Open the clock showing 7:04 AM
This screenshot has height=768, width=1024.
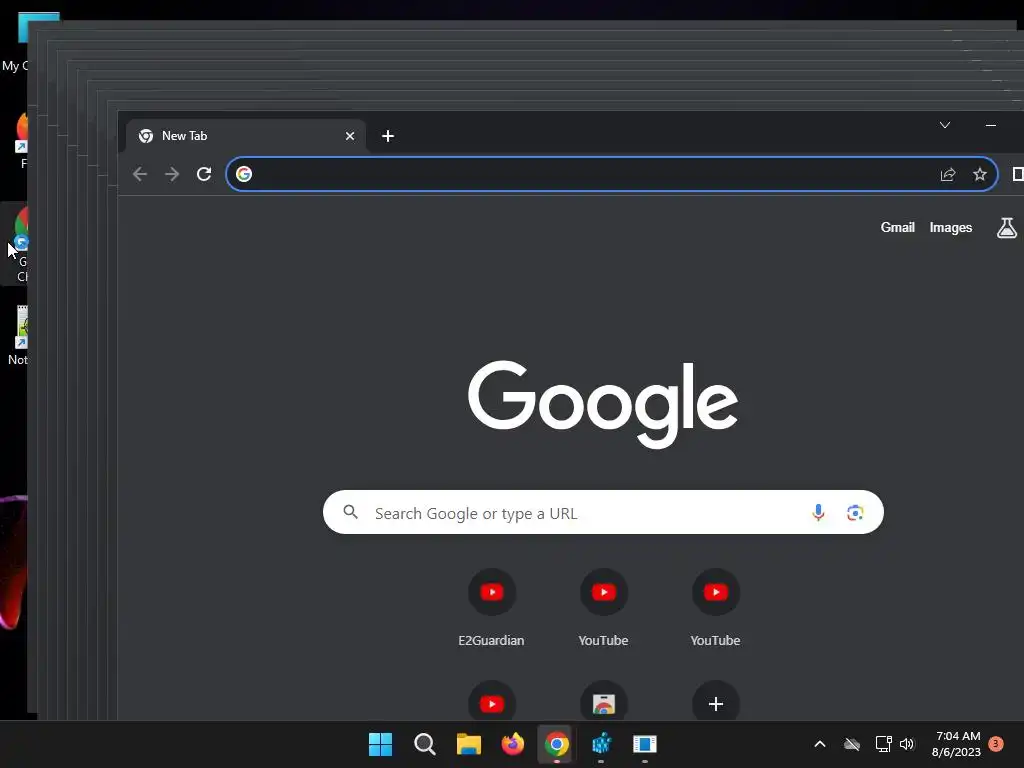[957, 744]
